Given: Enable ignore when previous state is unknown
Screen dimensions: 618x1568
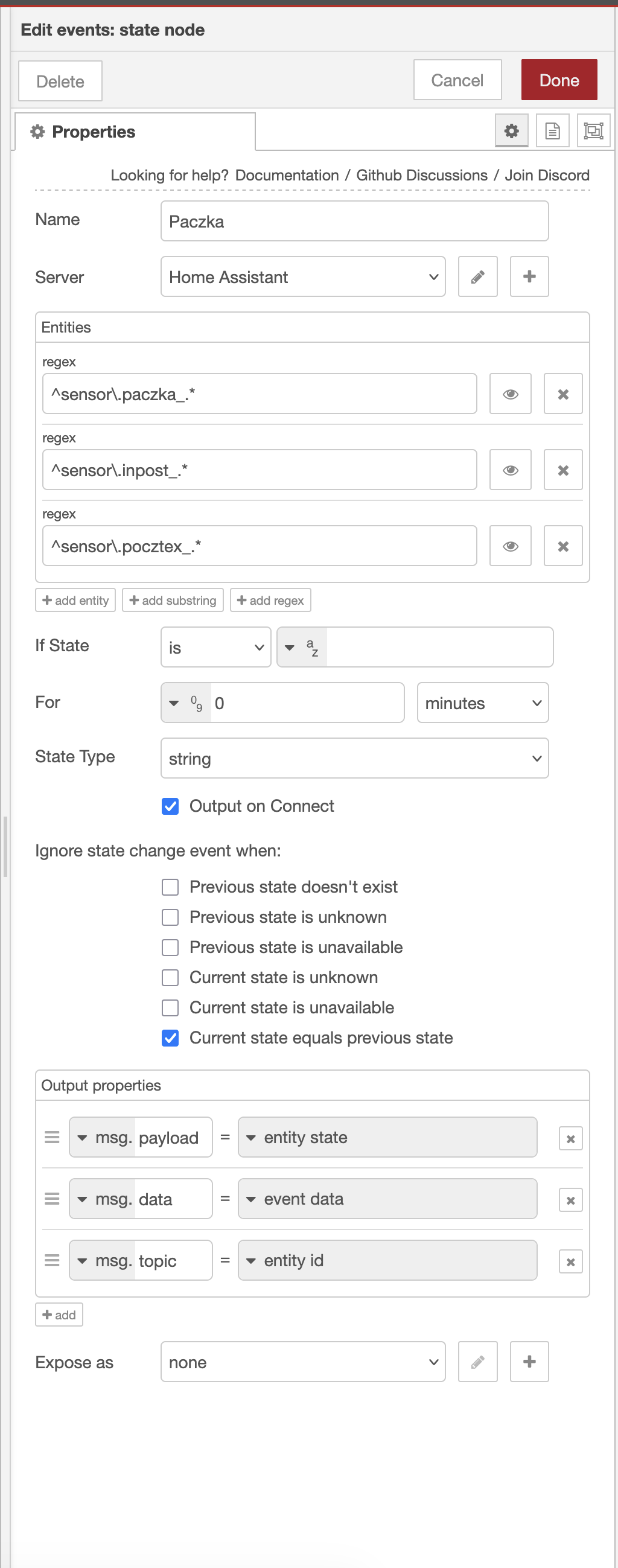Looking at the screenshot, I should [170, 917].
